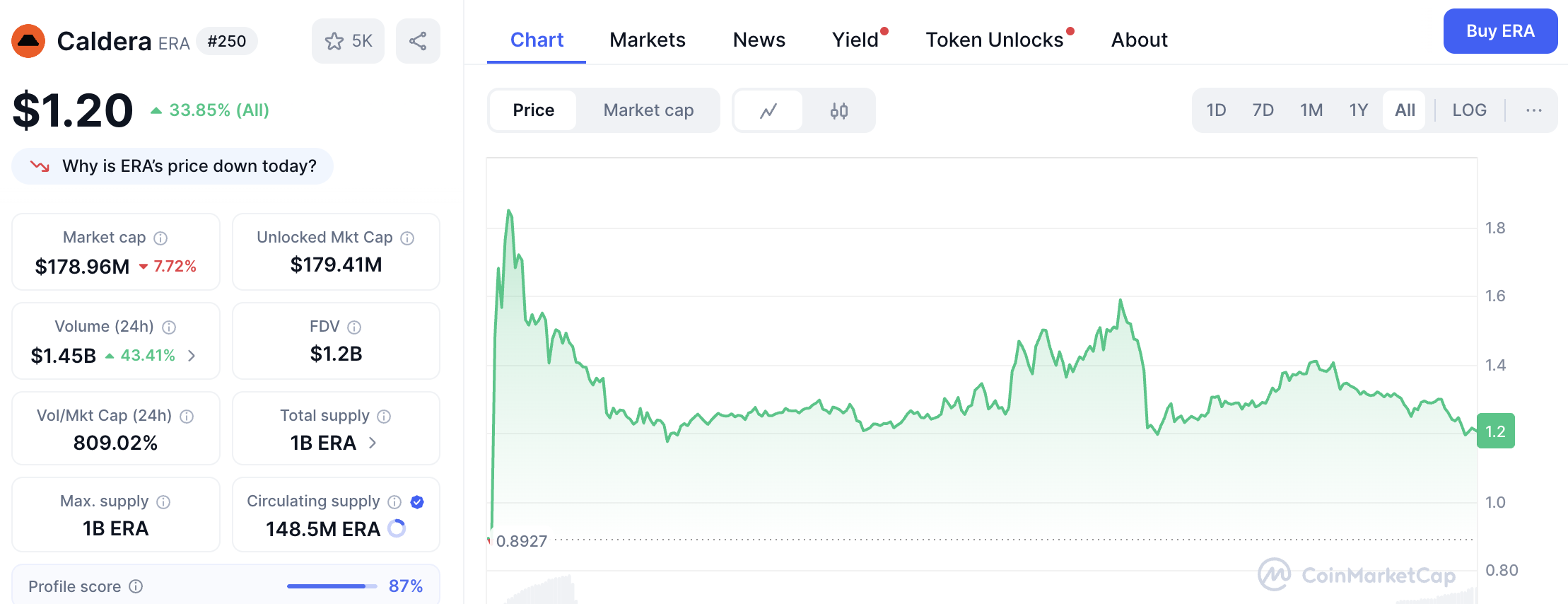Open the Token Unlocks tab
Viewport: 1568px width, 604px height.
993,40
